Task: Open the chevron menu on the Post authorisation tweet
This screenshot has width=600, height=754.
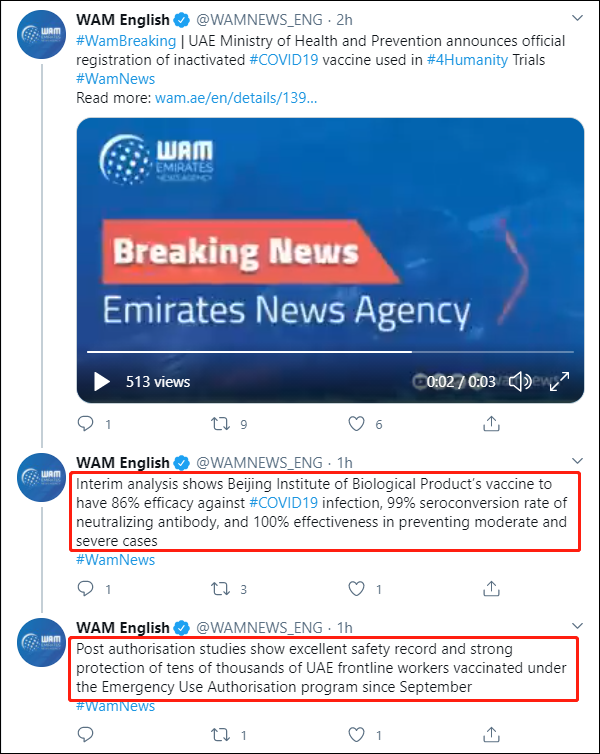Action: click(576, 627)
